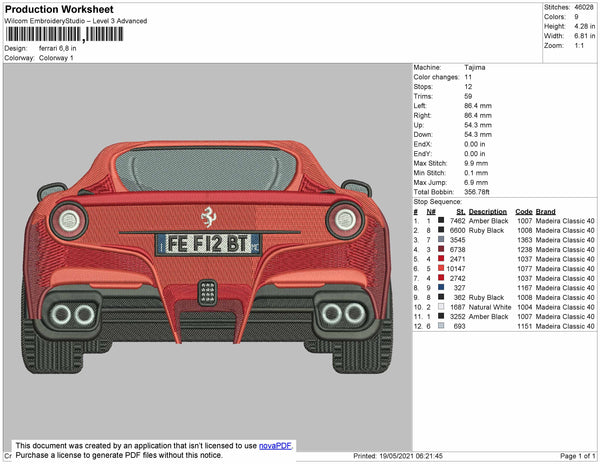
Task: Click blue swatch in row with 327 stitches
Action: pos(441,287)
